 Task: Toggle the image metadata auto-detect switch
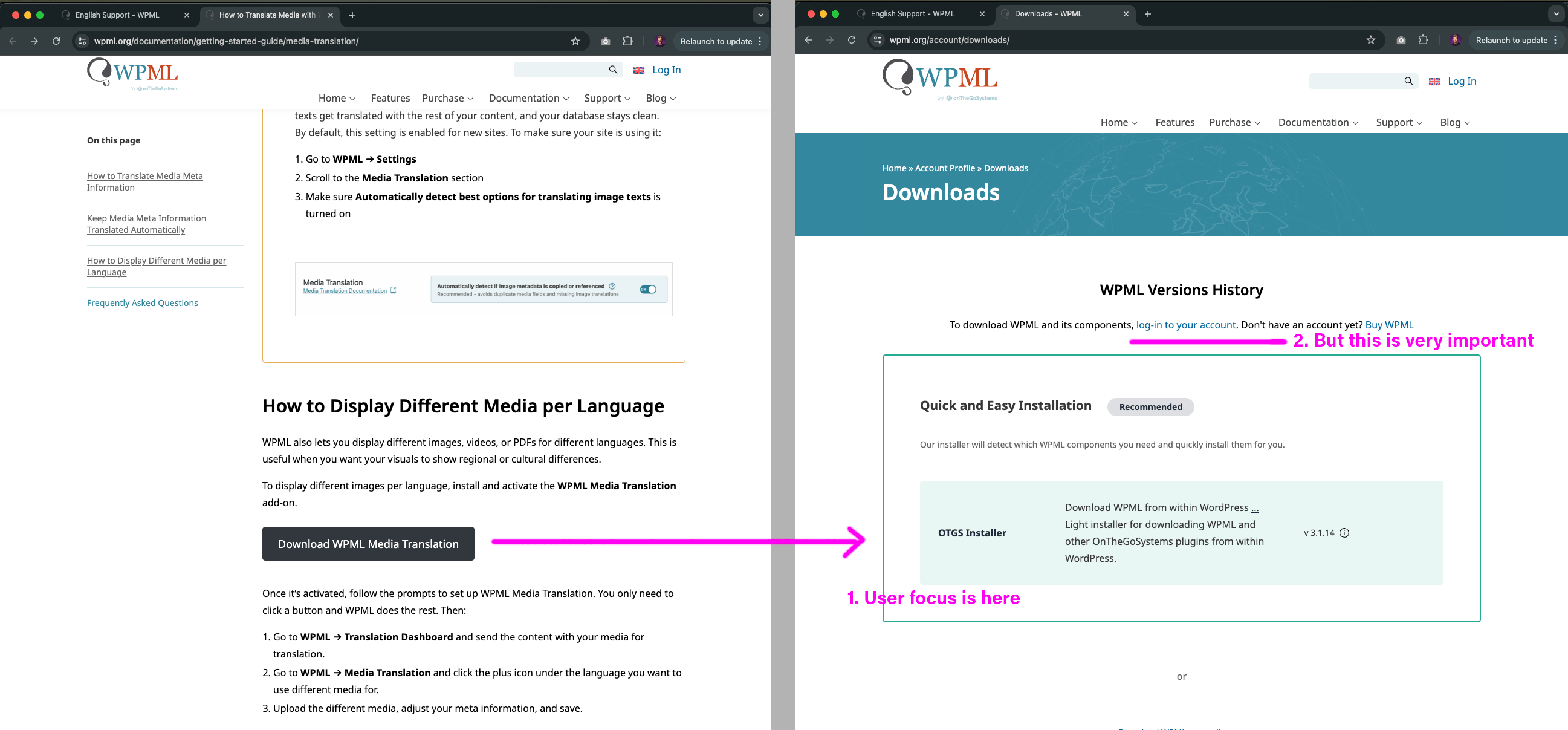(647, 289)
